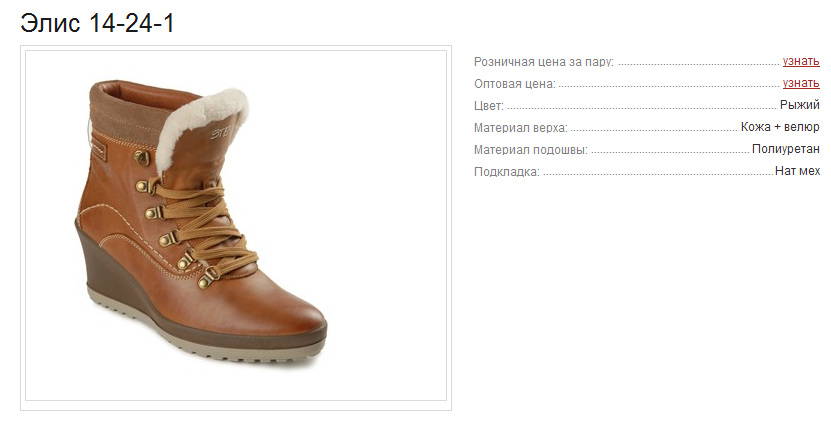Select the color value "Рыжий"
This screenshot has height=423, width=831.
tap(800, 105)
